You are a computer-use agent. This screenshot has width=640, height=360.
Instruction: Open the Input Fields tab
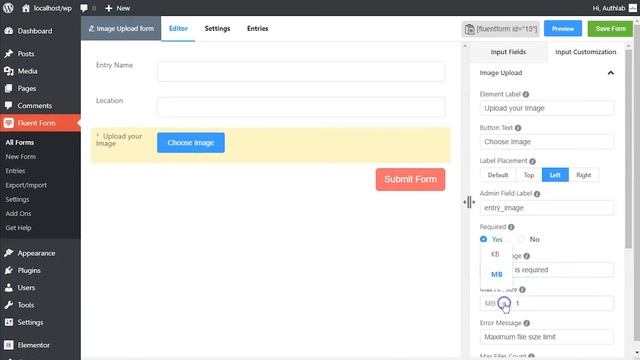pyautogui.click(x=508, y=52)
